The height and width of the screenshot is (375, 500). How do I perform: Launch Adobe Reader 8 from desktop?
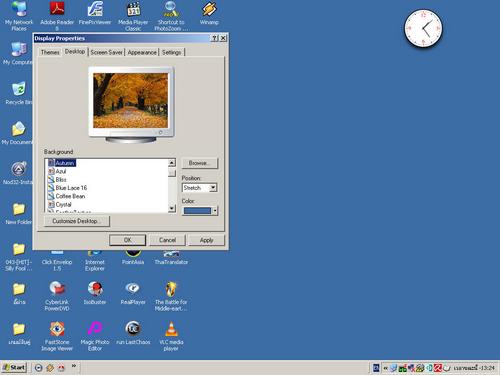(57, 16)
